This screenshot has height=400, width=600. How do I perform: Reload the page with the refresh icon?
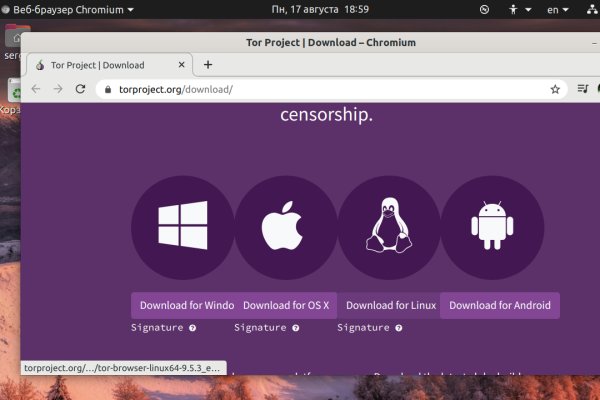(80, 89)
